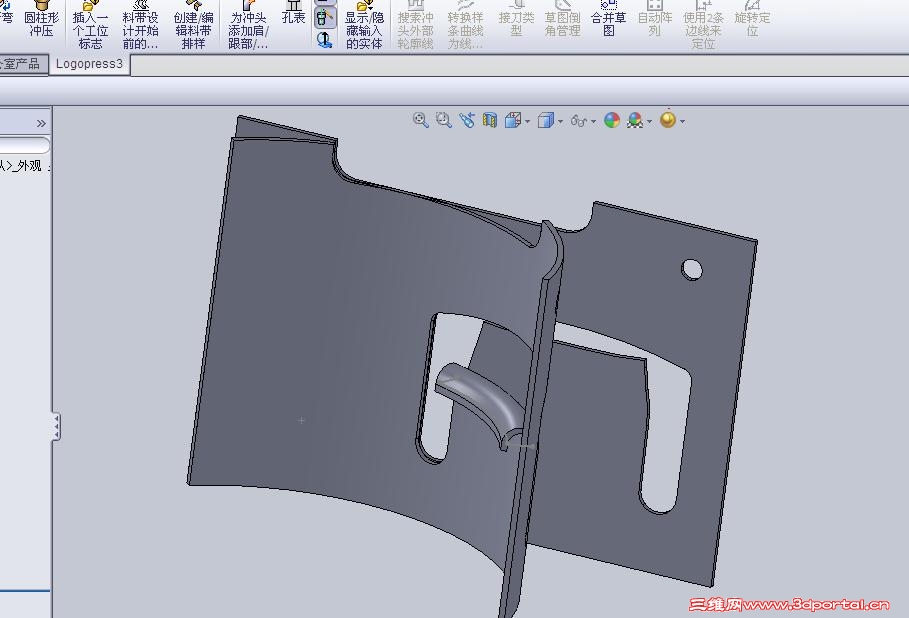This screenshot has height=618, width=909.
Task: Click the left panel collapse handle
Action: click(56, 427)
